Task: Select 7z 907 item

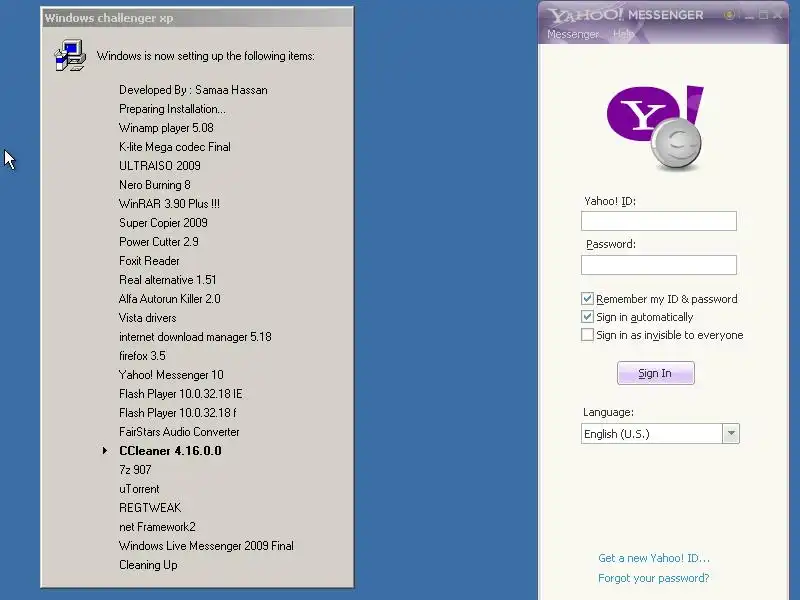Action: (135, 469)
